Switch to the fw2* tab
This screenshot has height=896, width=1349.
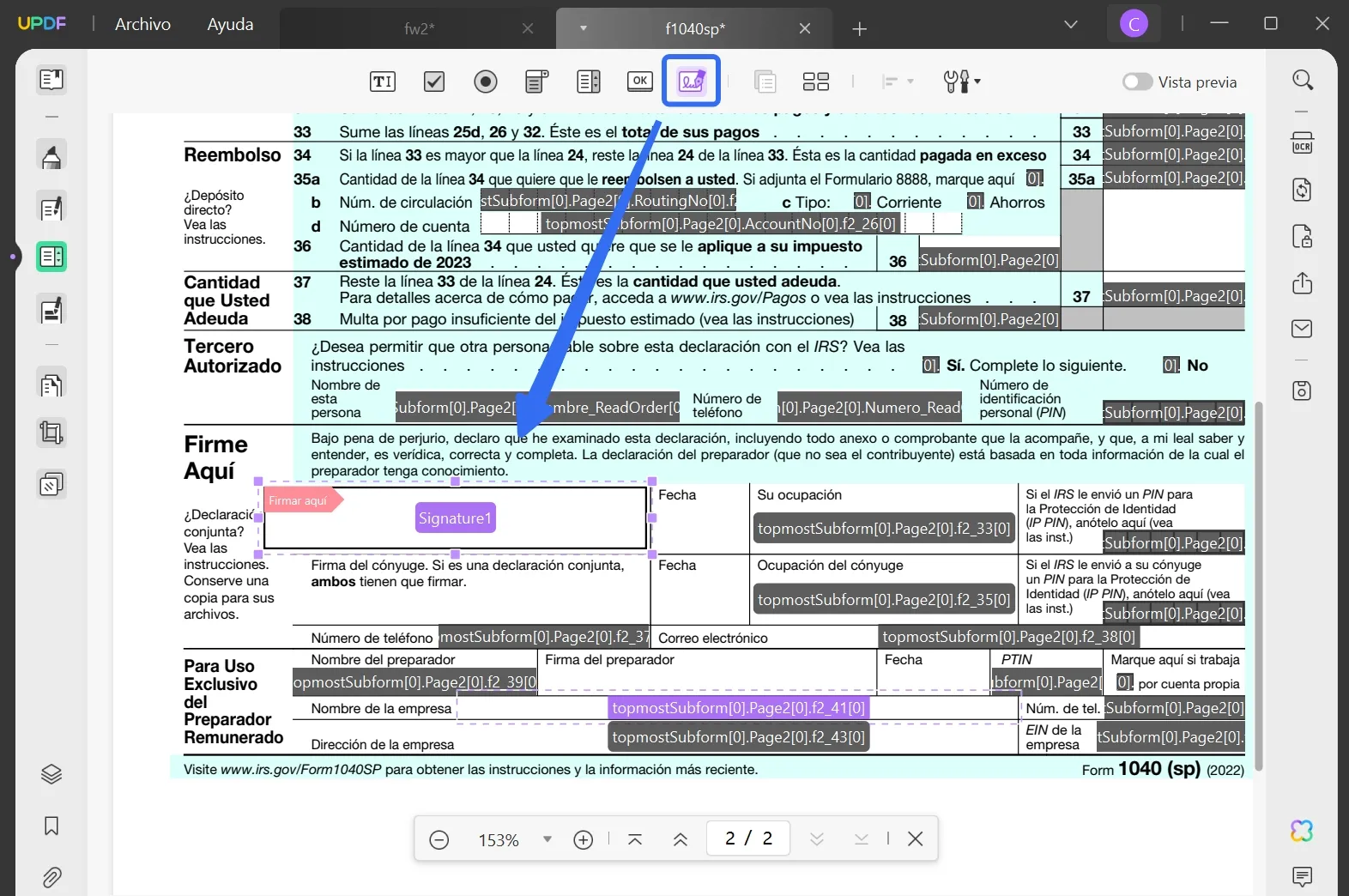(x=419, y=28)
